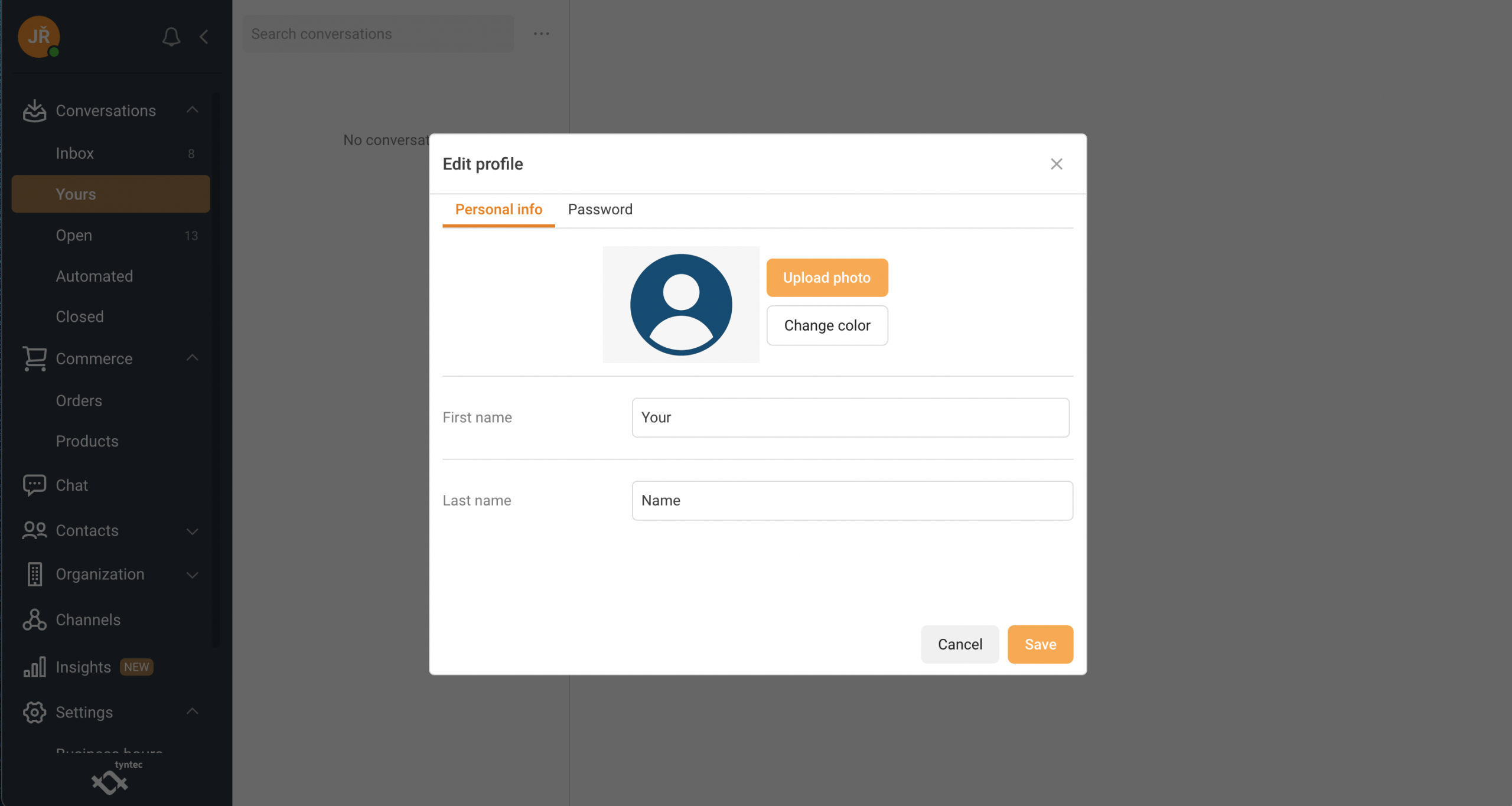The width and height of the screenshot is (1512, 806).
Task: Open the Chat section icon
Action: click(x=34, y=485)
